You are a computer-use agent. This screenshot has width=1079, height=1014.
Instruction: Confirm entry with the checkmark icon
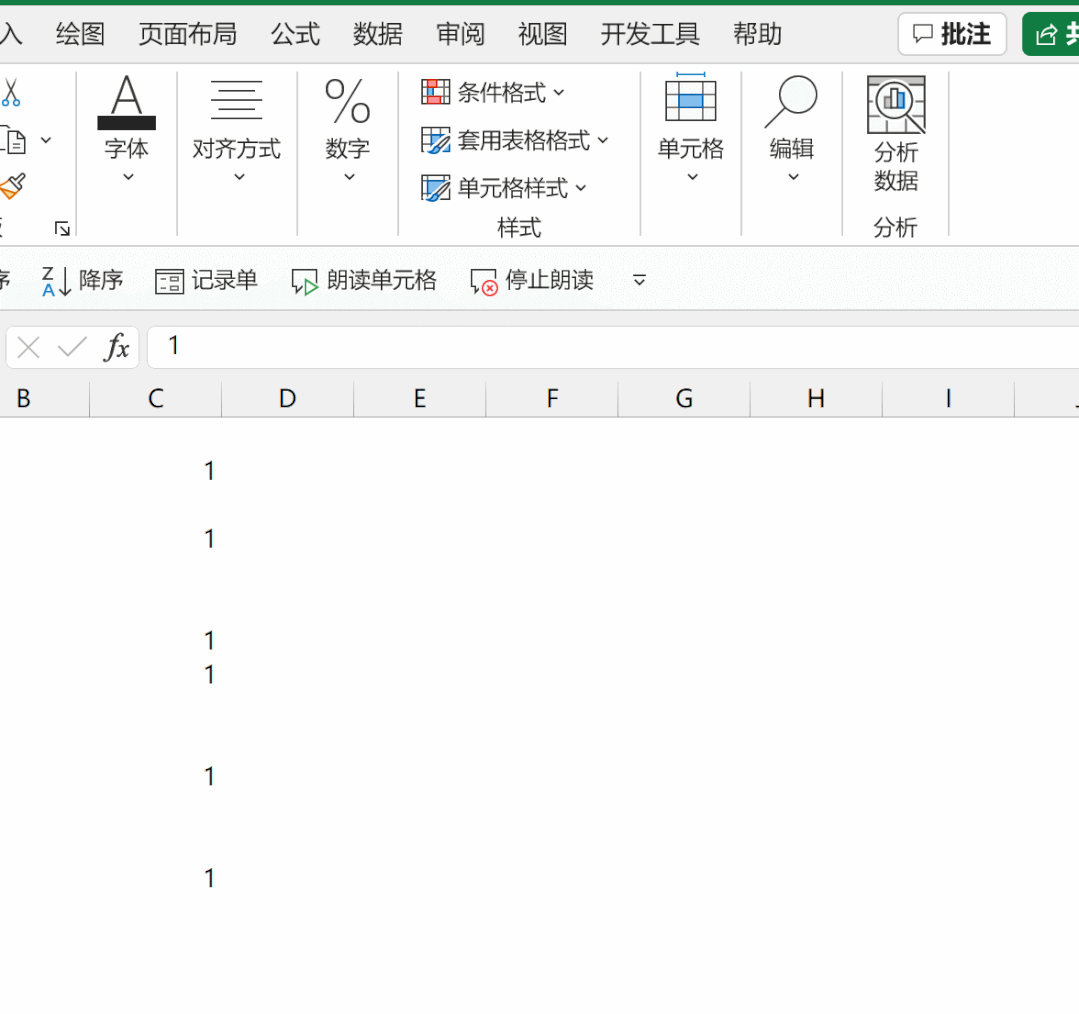pos(72,347)
